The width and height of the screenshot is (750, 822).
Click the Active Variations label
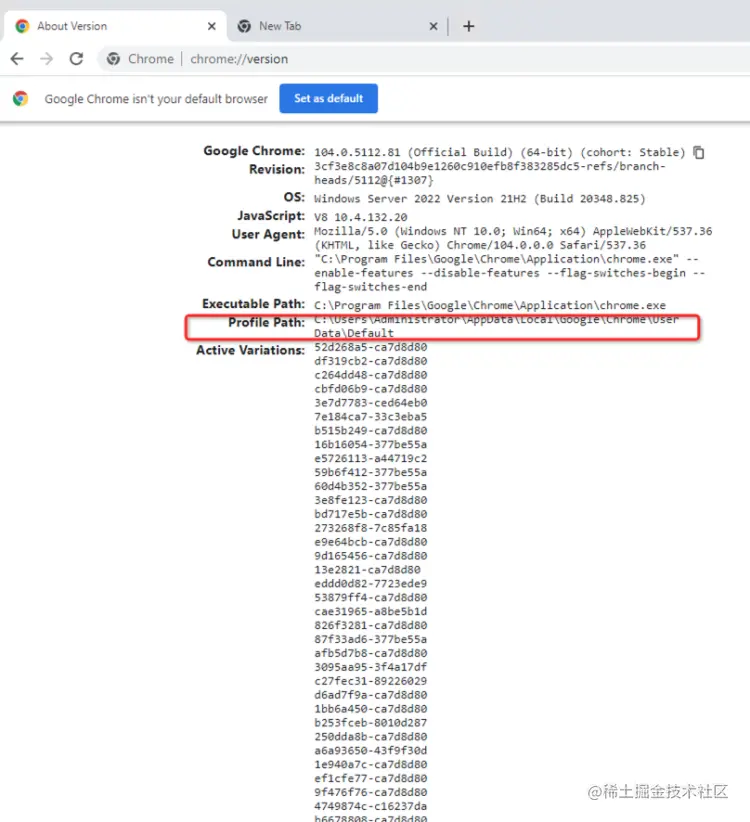(x=251, y=350)
